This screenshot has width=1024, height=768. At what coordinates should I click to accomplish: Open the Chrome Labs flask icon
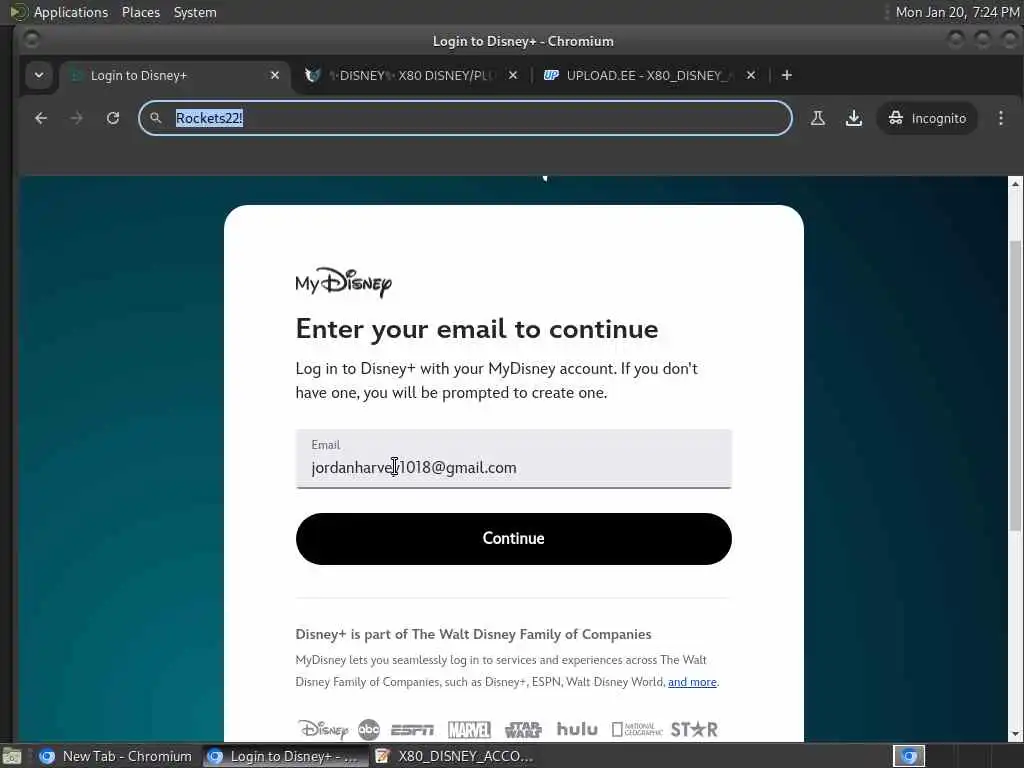(x=818, y=118)
